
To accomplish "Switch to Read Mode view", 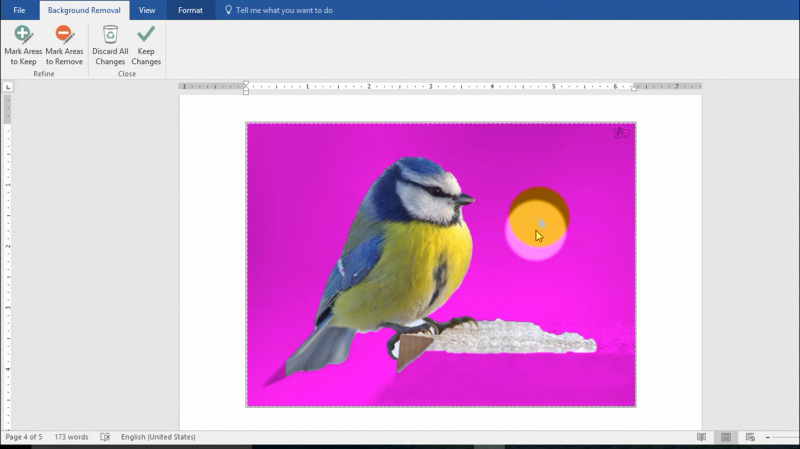I will [701, 437].
